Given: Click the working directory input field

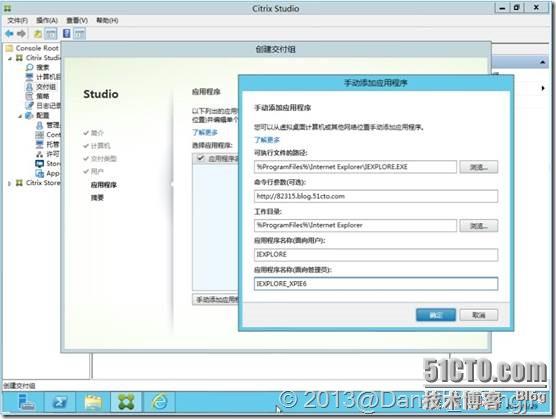Looking at the screenshot, I should pyautogui.click(x=355, y=225).
